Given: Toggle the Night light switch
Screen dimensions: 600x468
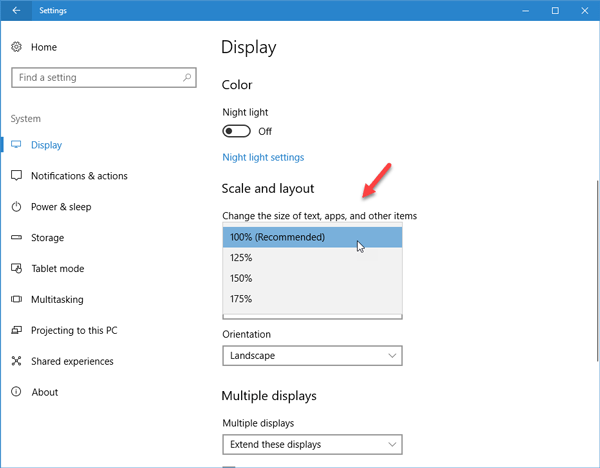Looking at the screenshot, I should [236, 131].
